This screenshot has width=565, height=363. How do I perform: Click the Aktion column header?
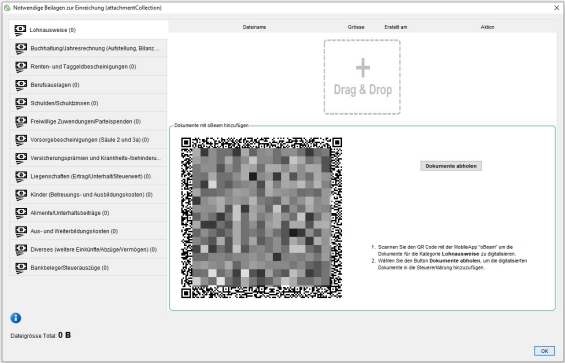(487, 27)
